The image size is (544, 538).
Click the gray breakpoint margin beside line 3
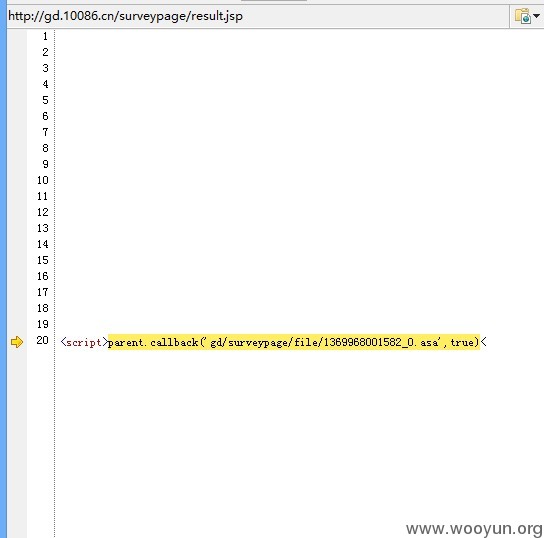pyautogui.click(x=17, y=68)
